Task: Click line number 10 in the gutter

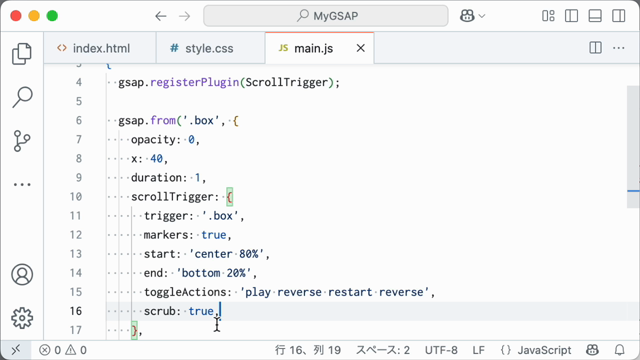Action: coord(76,197)
